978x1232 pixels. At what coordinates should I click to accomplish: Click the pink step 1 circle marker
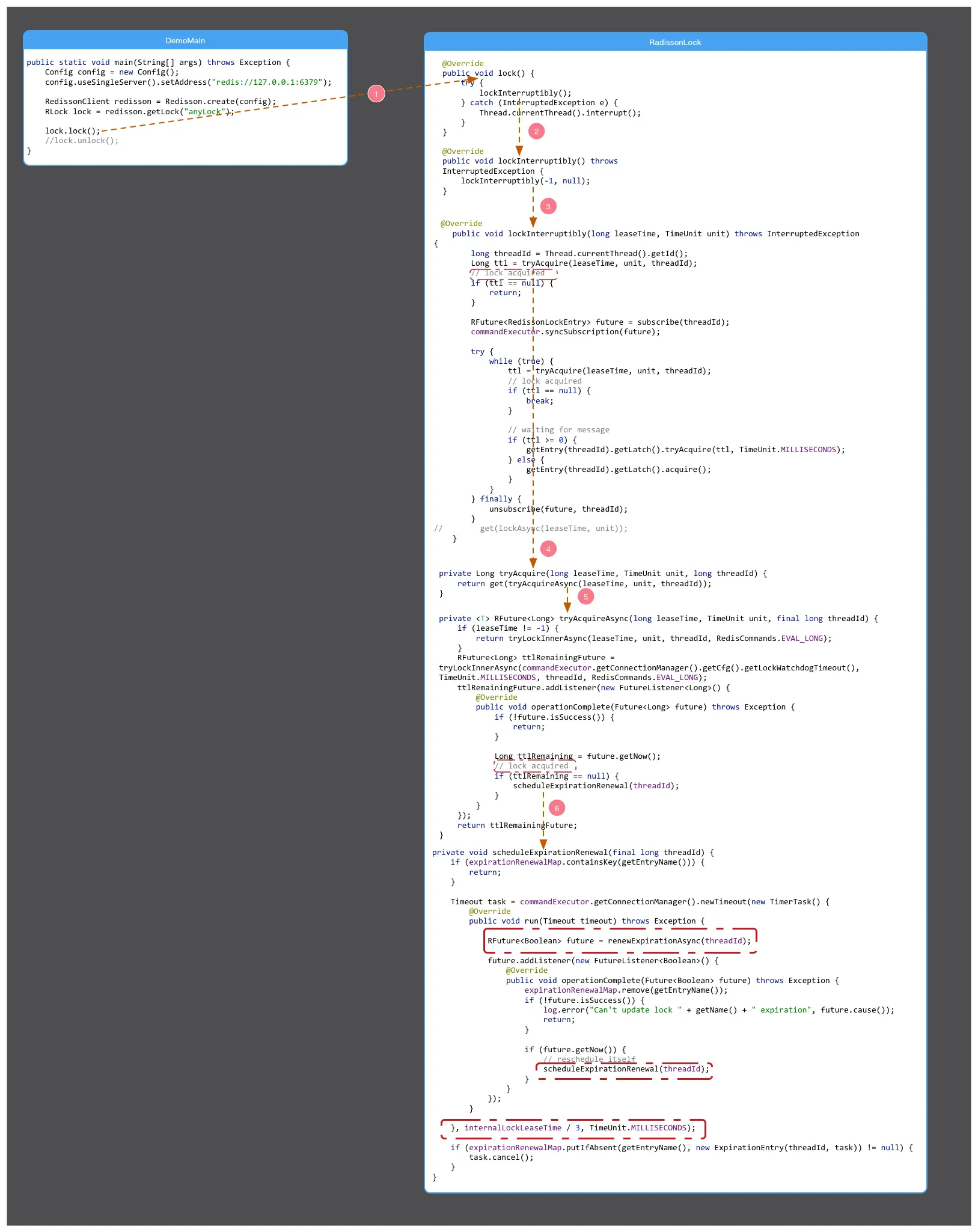pyautogui.click(x=376, y=94)
